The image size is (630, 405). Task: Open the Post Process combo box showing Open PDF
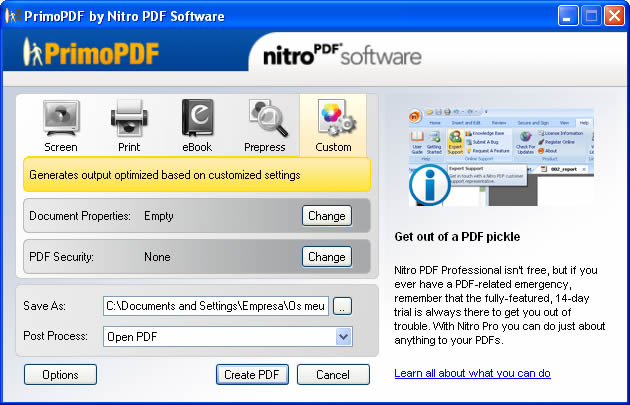[x=228, y=337]
